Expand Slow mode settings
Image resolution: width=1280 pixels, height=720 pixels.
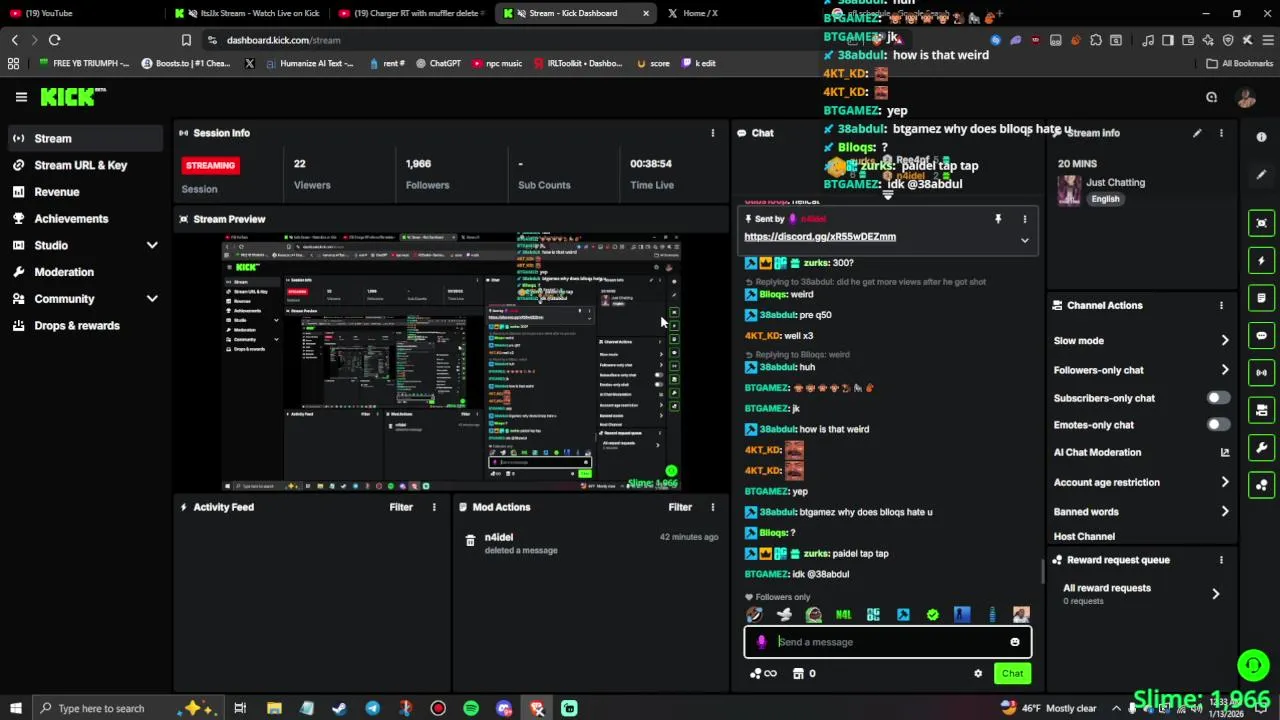[x=1225, y=341]
